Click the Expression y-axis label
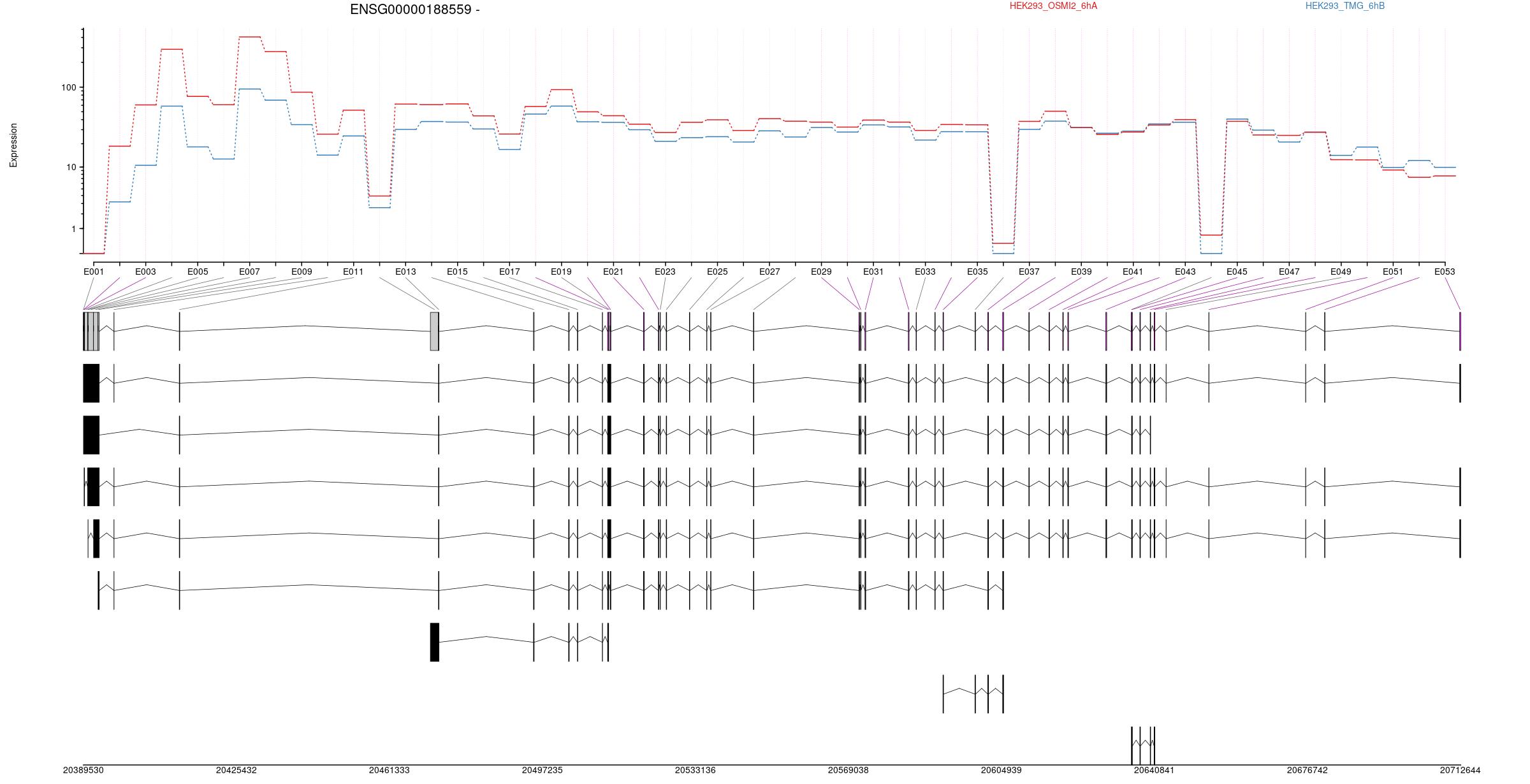This screenshot has height=784, width=1530. tap(13, 145)
